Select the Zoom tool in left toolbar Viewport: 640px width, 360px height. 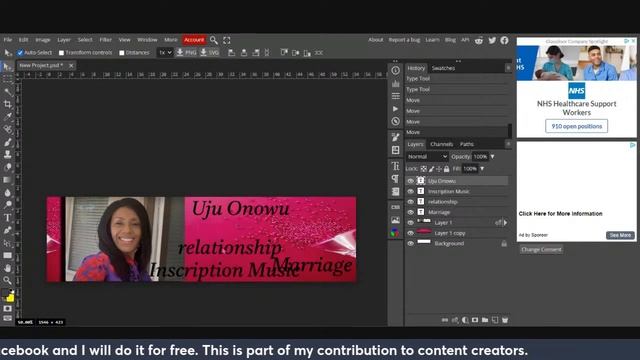[x=7, y=280]
